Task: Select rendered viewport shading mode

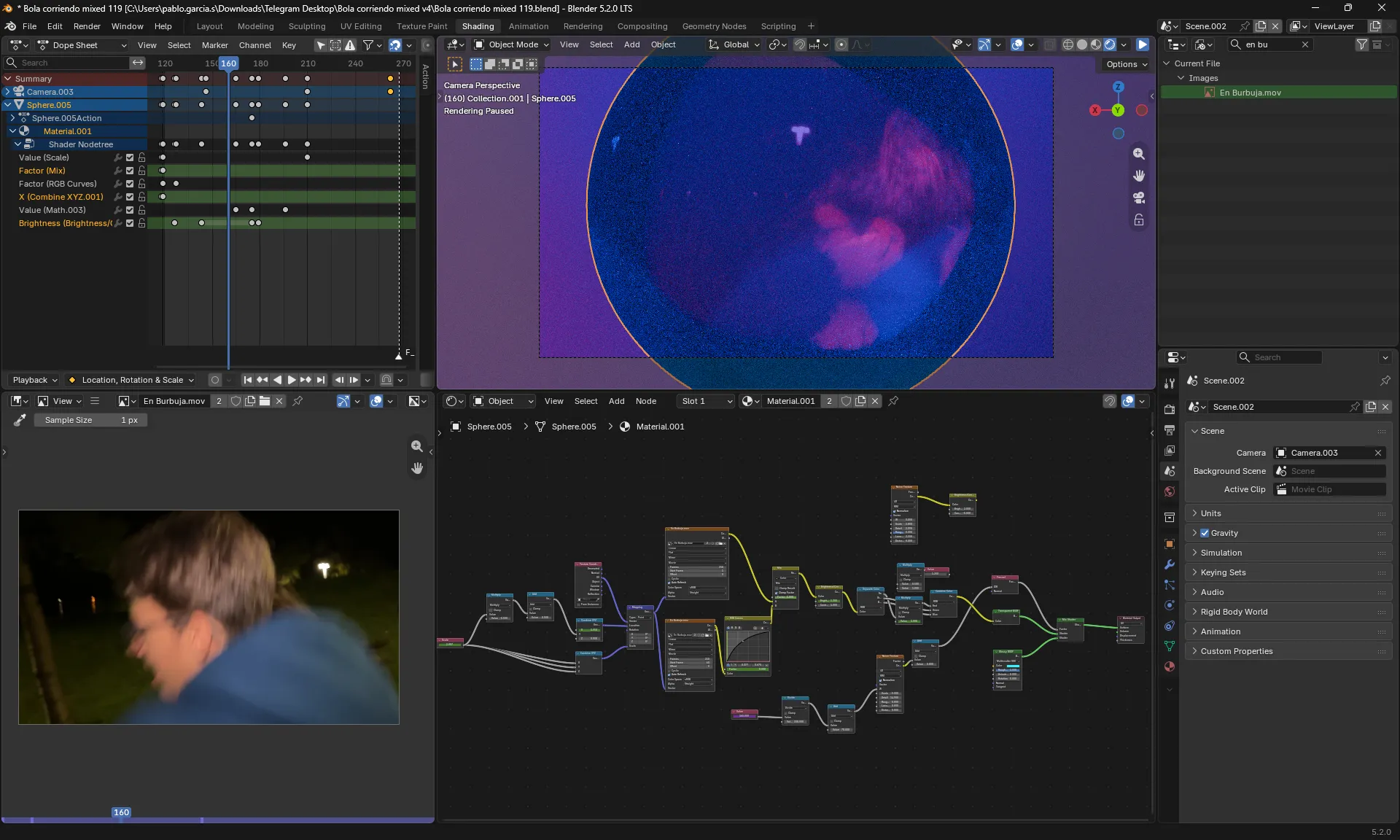Action: coord(1110,44)
